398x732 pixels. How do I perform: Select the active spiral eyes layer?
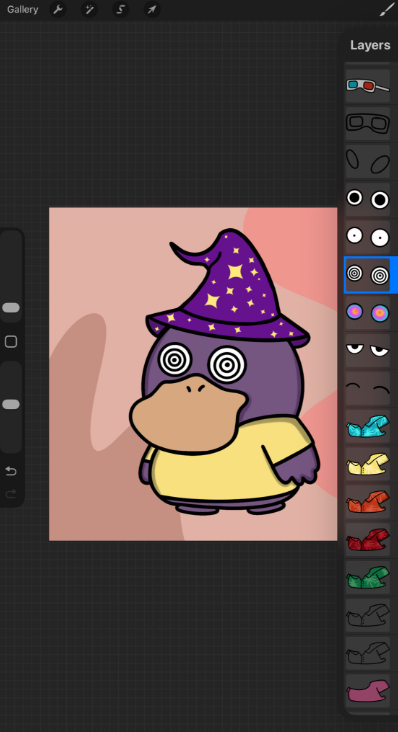tap(368, 275)
